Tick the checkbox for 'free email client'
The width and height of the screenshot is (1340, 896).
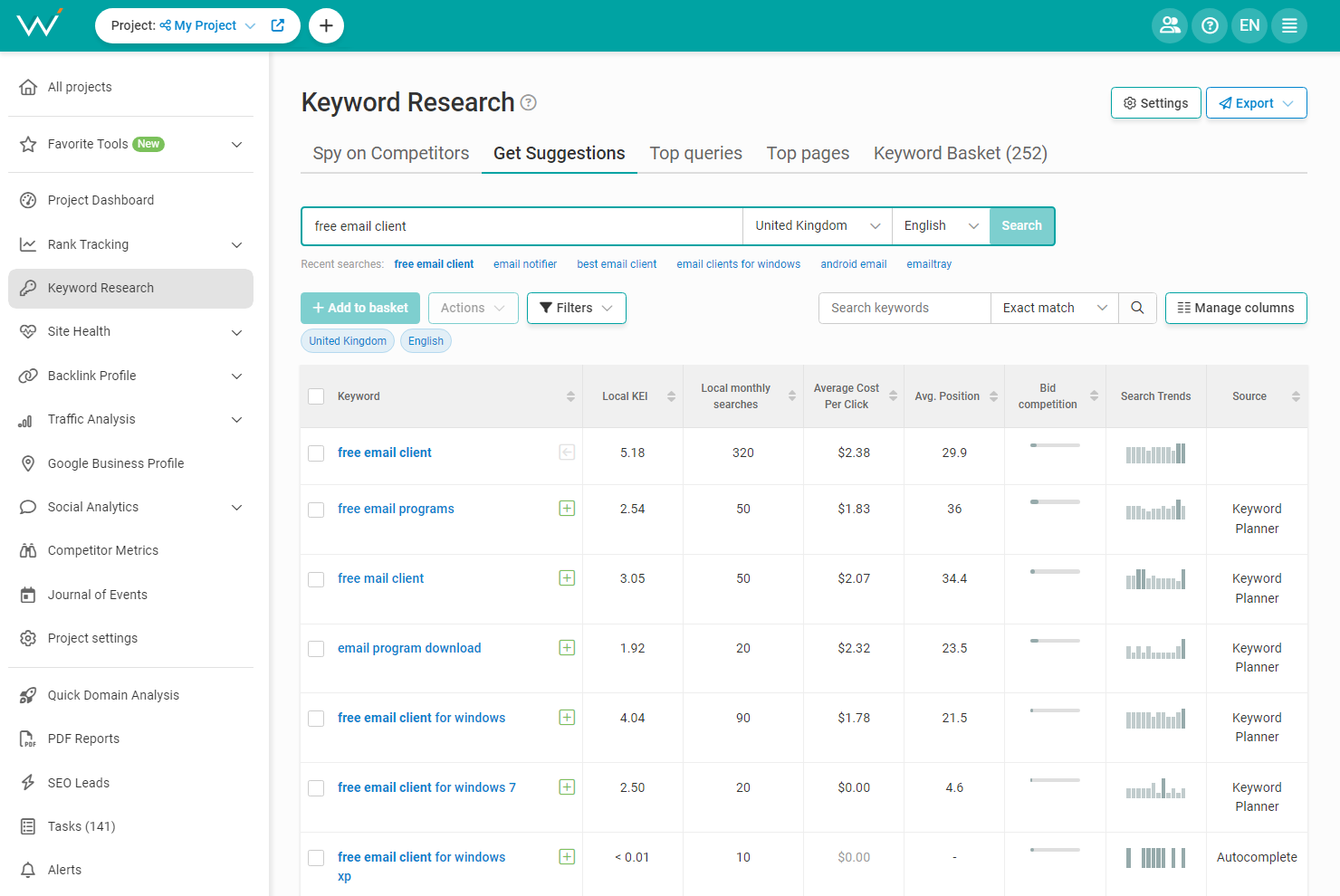point(316,453)
